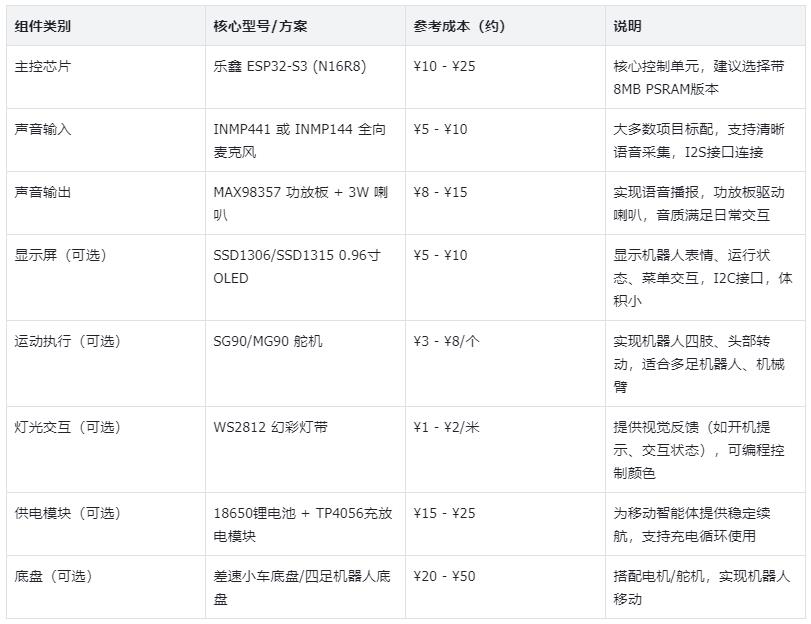Click the ¥5 - ¥10 cost for 声音输入

505,140
